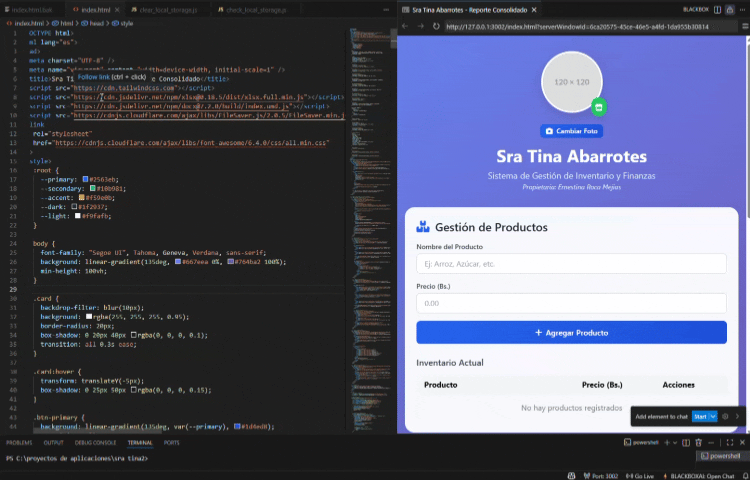The image size is (750, 480).
Task: Open the new terminal launch-profile dropdown
Action: (x=675, y=443)
